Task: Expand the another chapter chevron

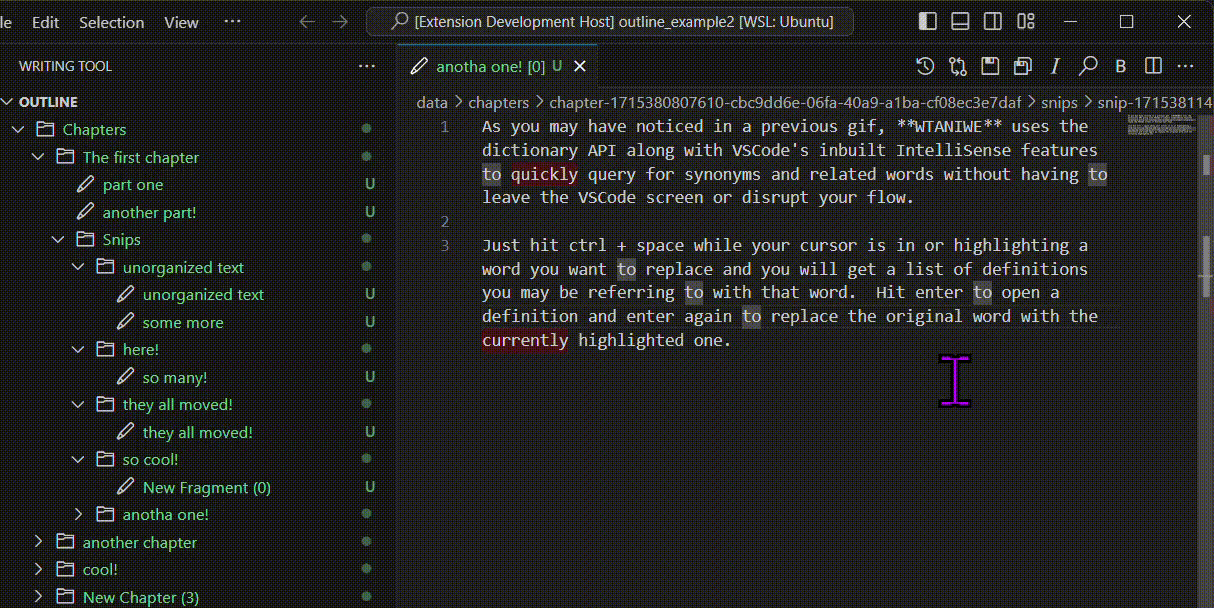Action: point(38,542)
